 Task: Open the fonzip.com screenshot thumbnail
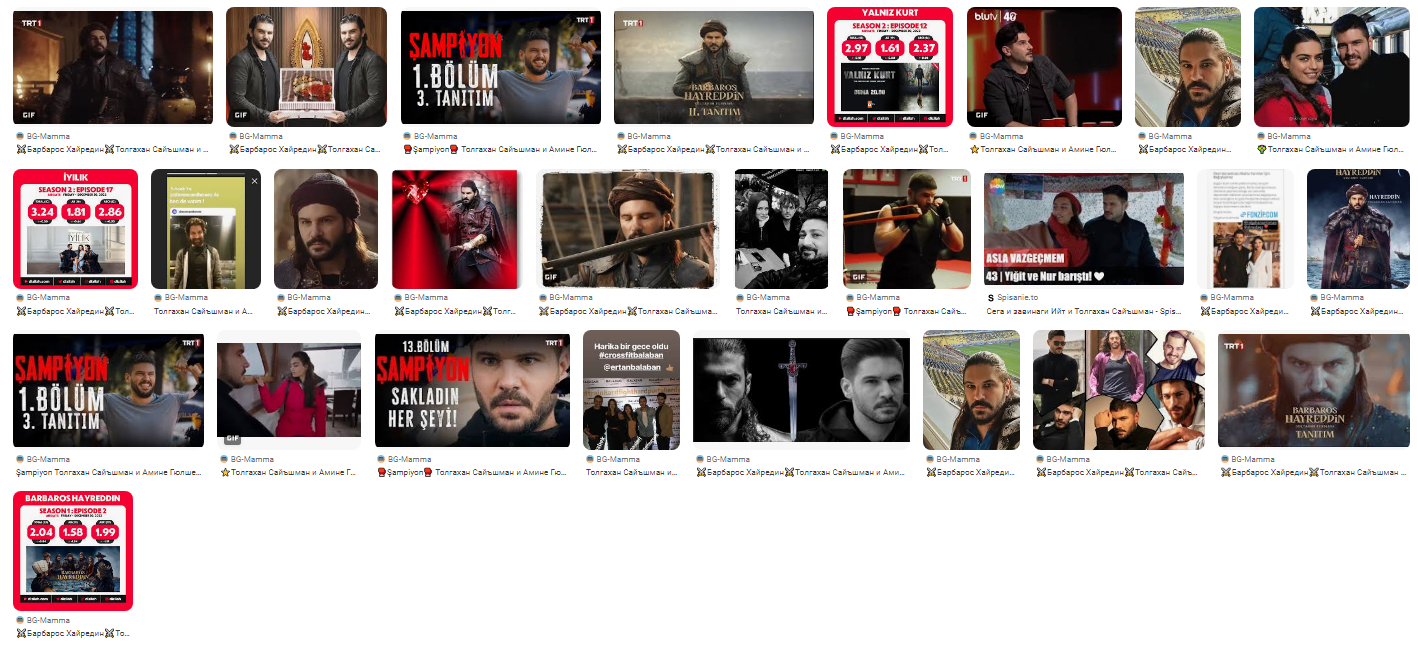pyautogui.click(x=1245, y=229)
